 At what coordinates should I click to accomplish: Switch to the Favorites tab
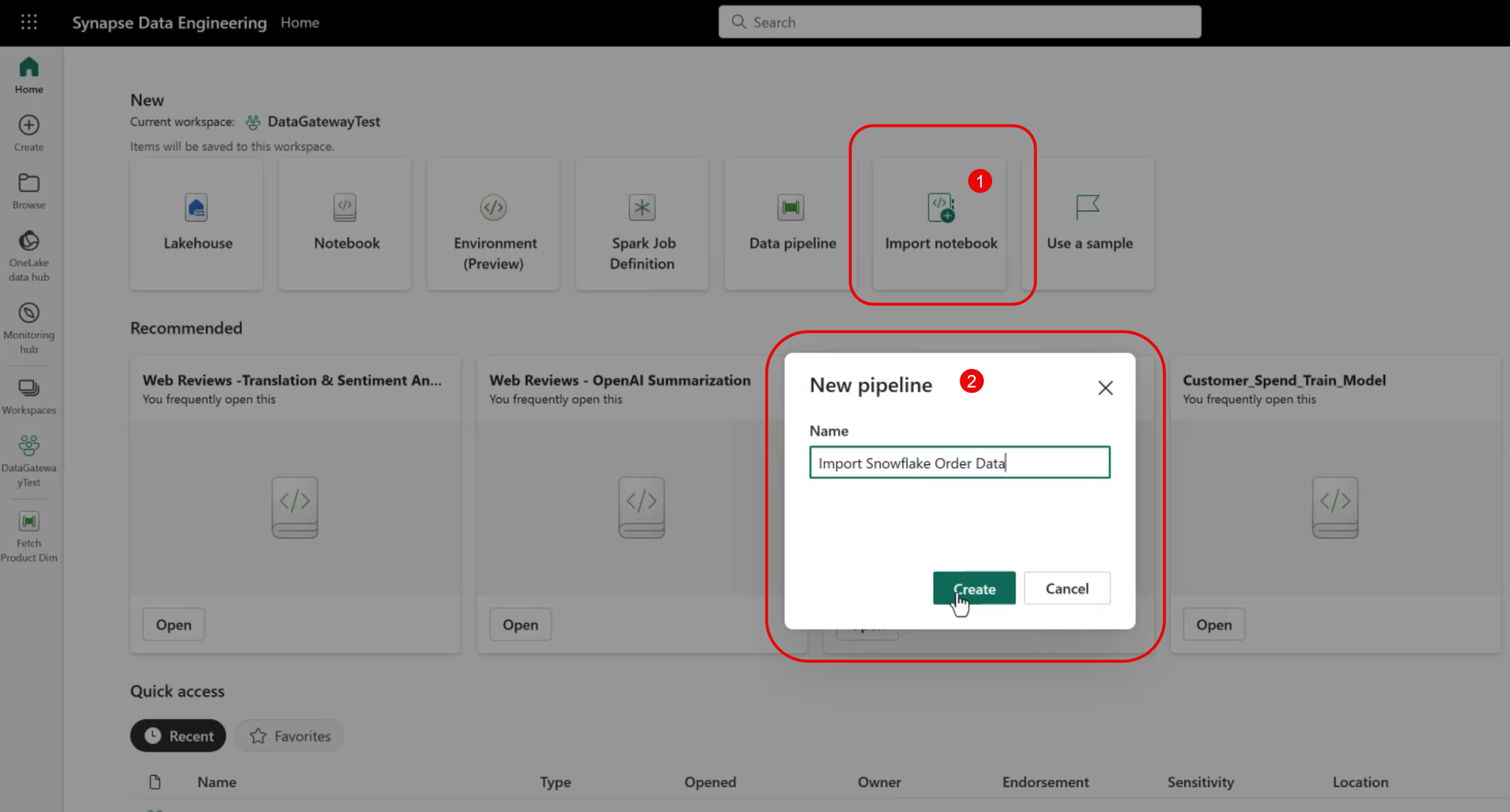point(290,736)
